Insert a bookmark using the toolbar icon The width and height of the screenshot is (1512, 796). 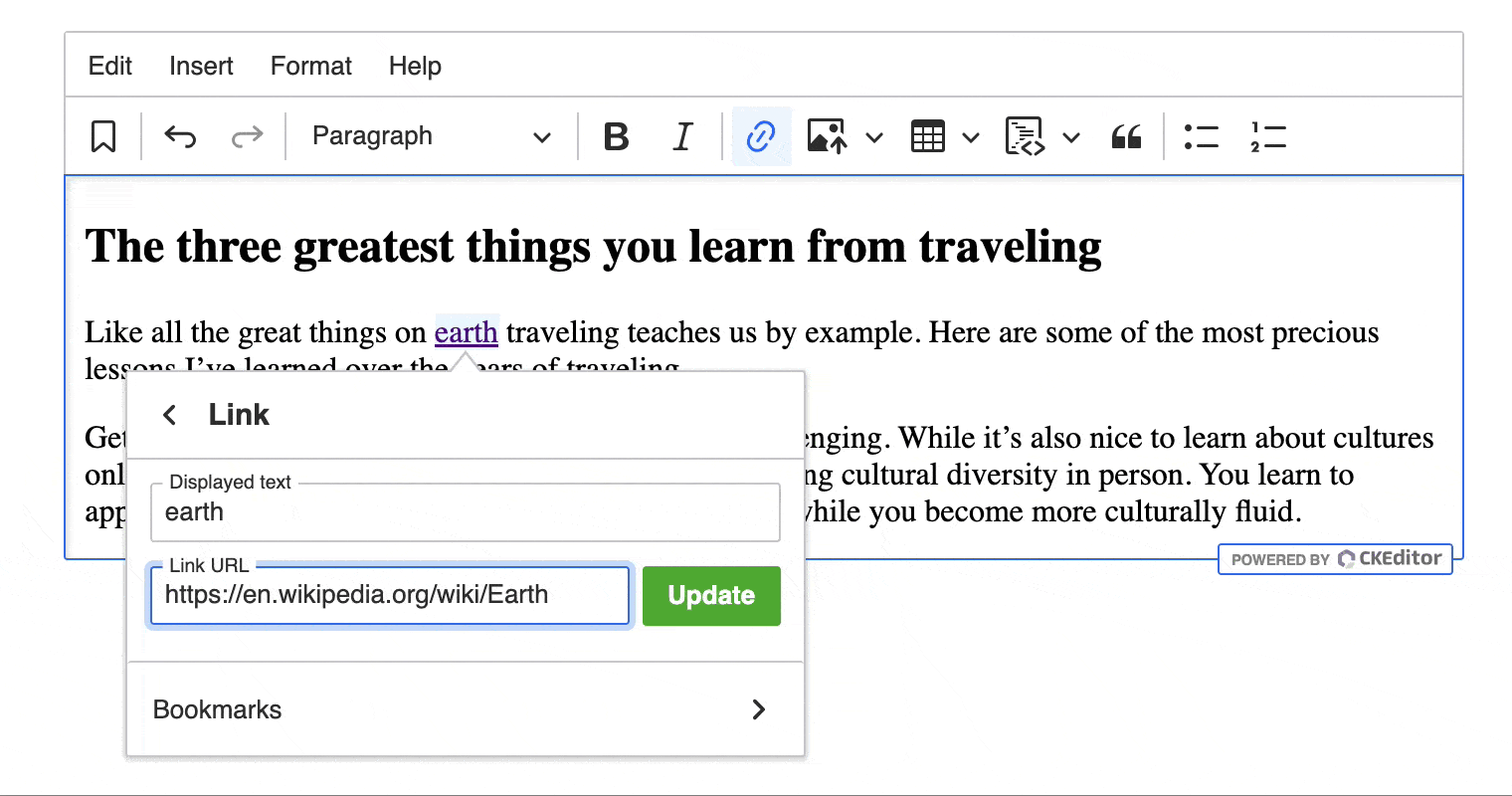(x=105, y=136)
